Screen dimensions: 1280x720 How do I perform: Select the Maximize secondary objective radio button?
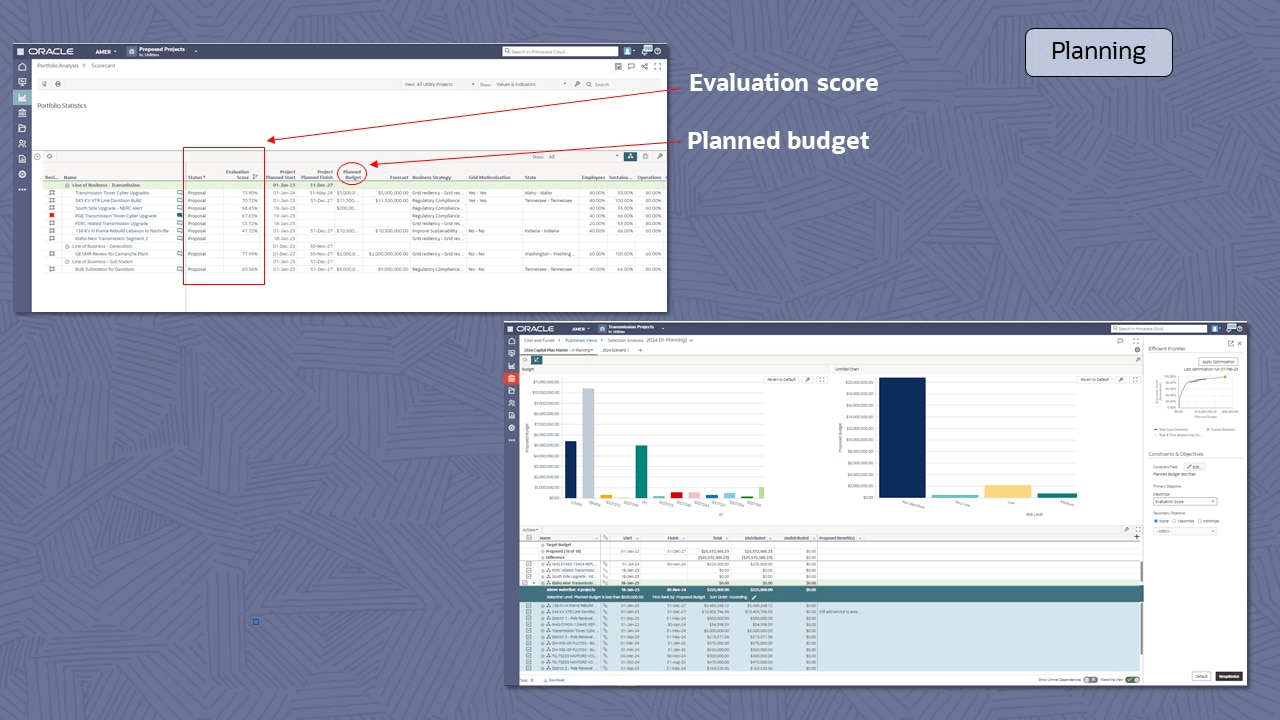tap(1175, 521)
